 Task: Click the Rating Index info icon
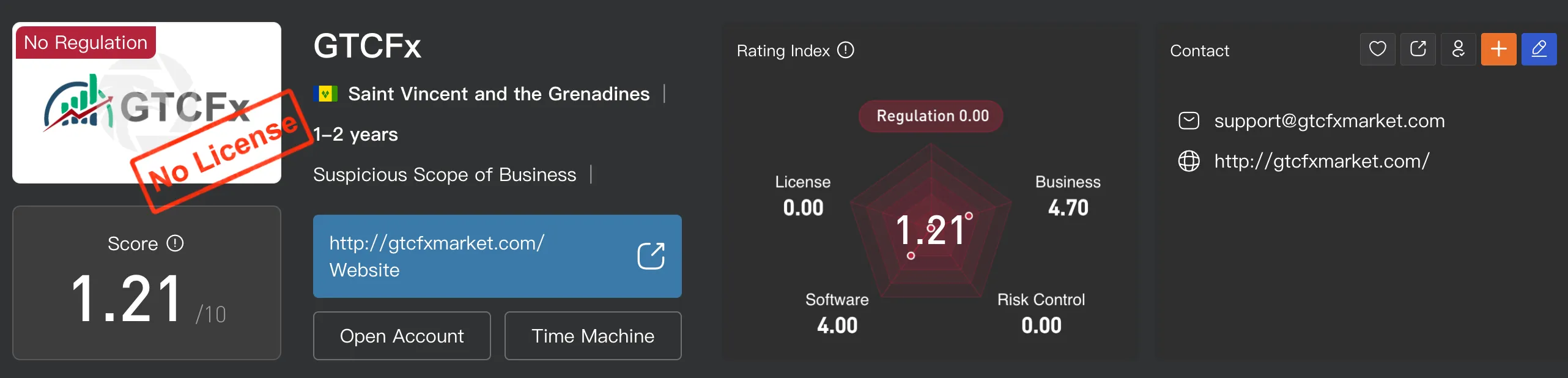(845, 50)
